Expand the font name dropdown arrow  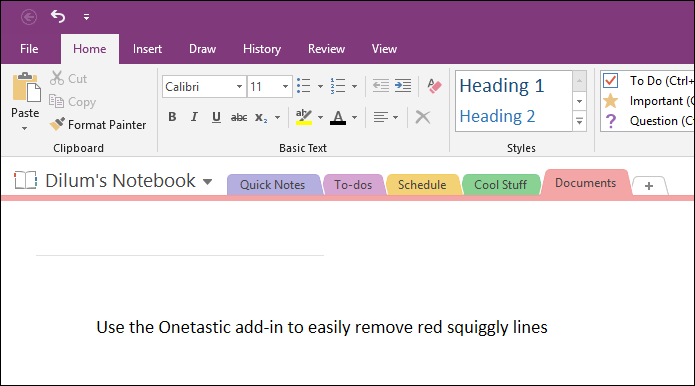point(239,86)
